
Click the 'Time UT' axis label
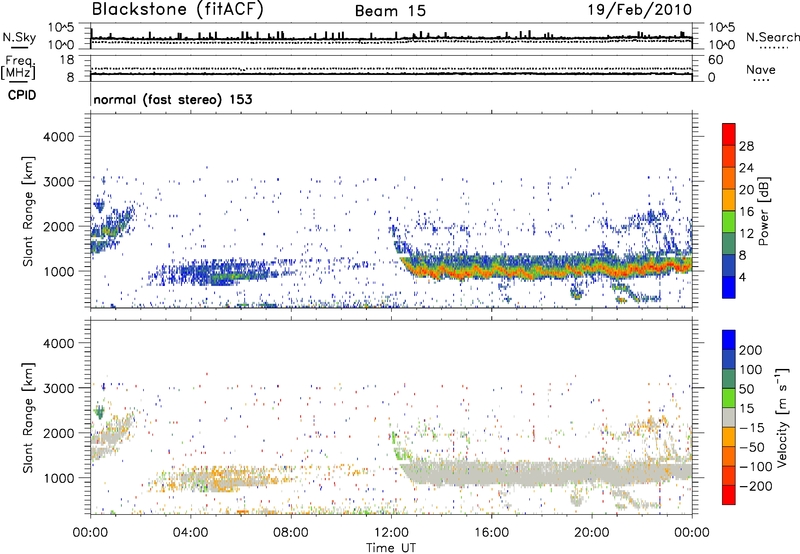tap(391, 547)
